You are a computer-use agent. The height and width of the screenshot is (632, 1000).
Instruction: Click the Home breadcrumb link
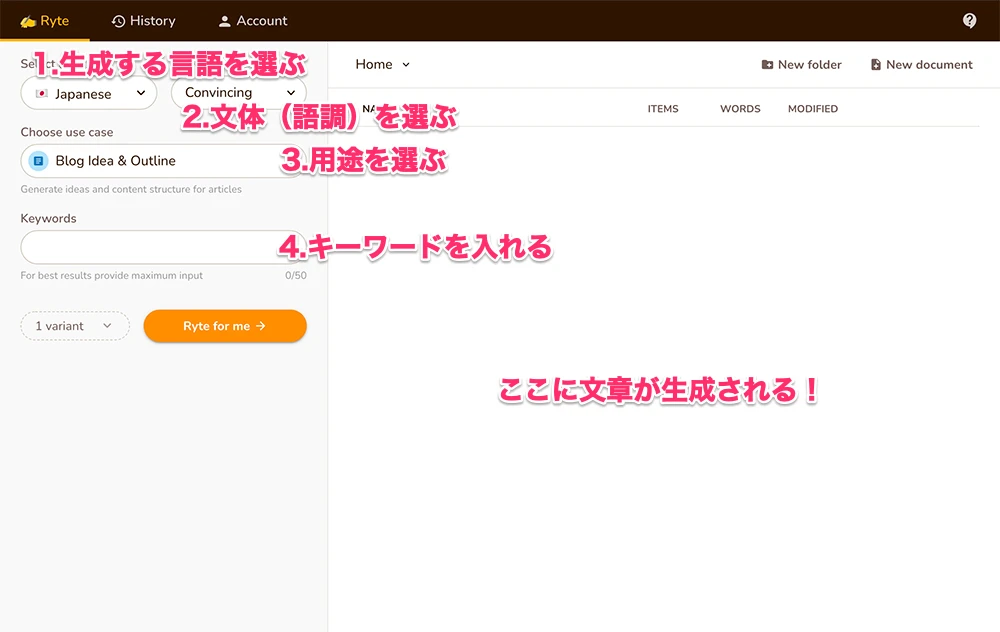[x=374, y=64]
